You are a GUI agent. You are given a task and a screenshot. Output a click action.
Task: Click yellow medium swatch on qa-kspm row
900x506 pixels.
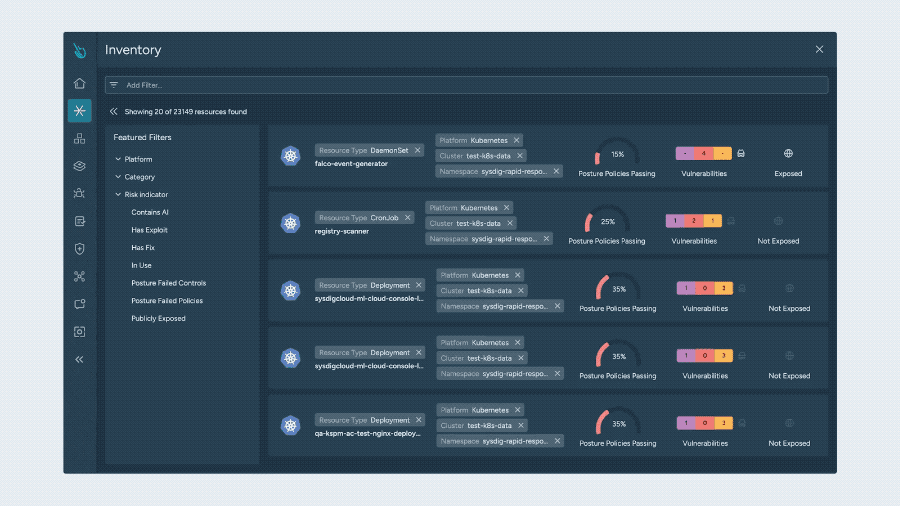point(724,423)
